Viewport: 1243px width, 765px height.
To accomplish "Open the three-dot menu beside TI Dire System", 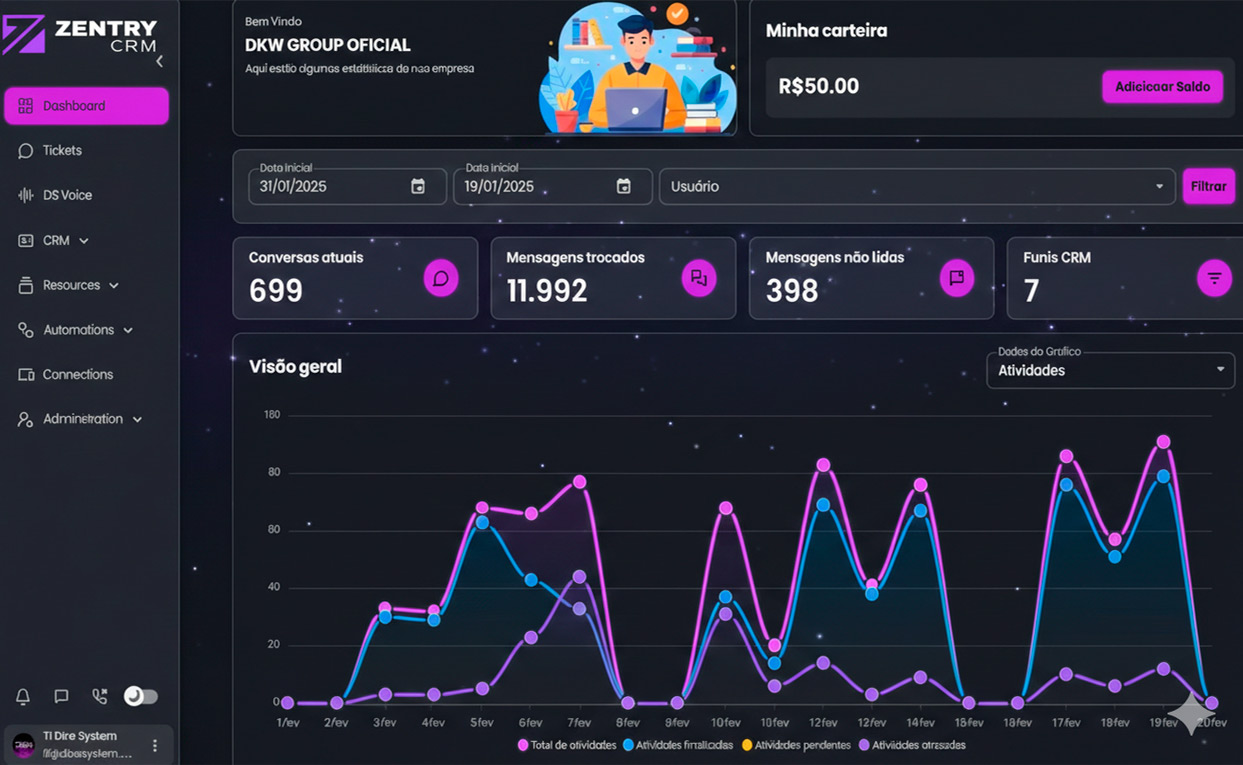I will [x=155, y=745].
